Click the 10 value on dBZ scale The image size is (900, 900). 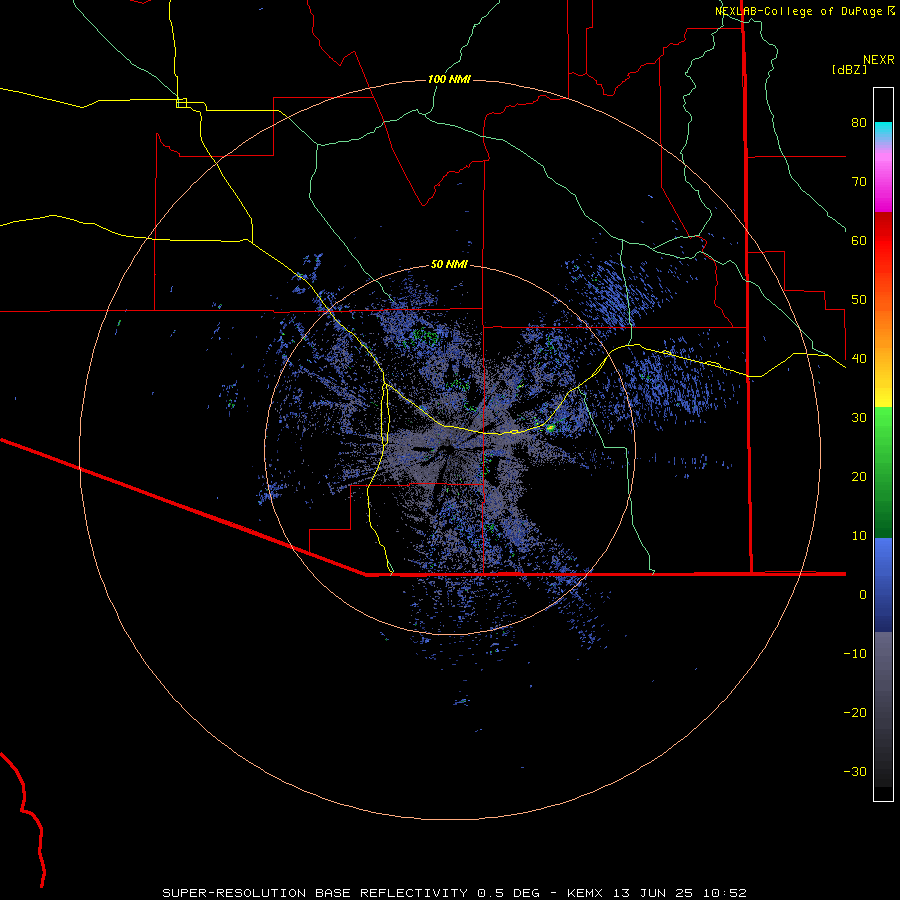point(859,536)
